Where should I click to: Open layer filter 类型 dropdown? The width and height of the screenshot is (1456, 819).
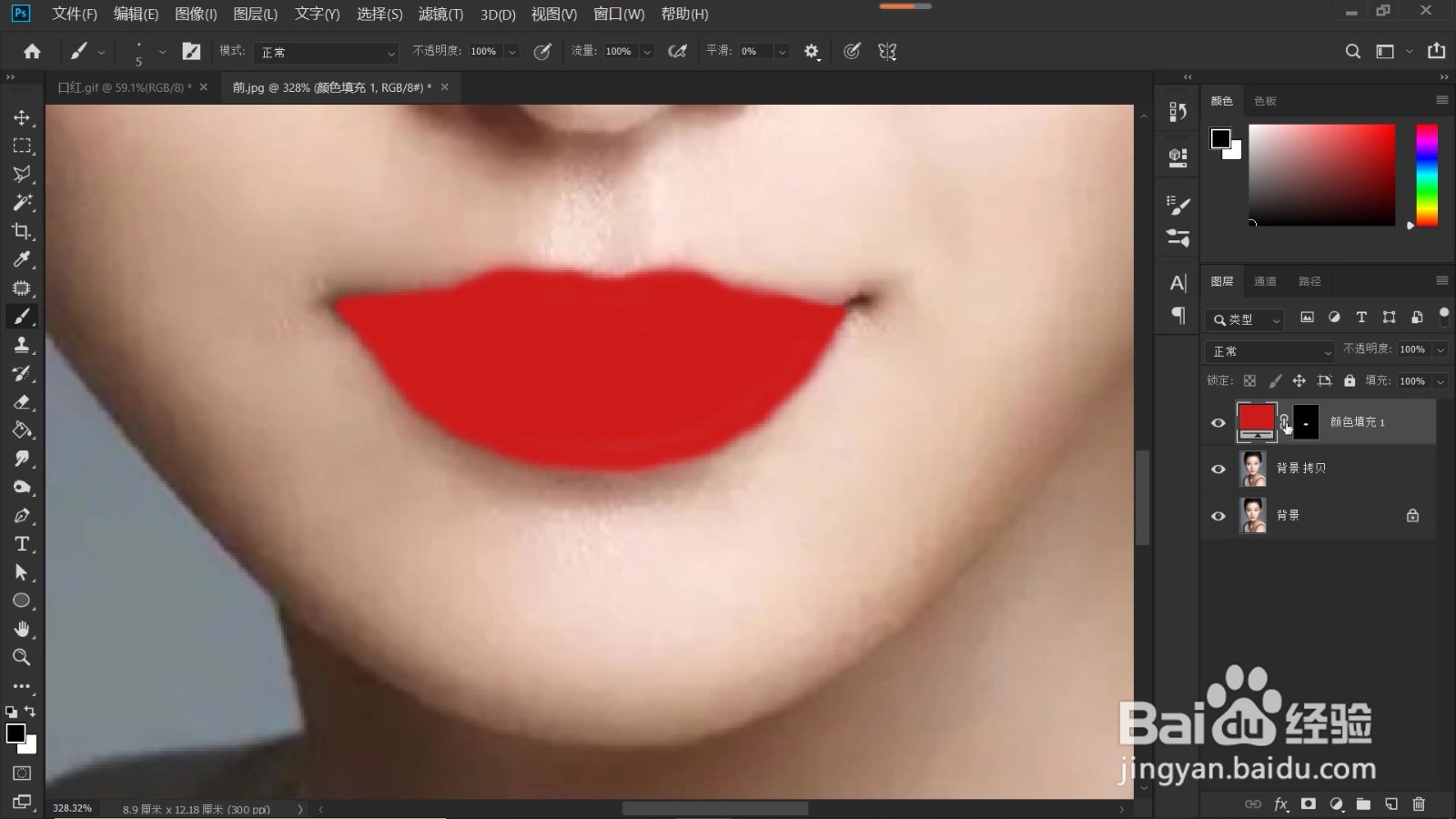[x=1245, y=319]
